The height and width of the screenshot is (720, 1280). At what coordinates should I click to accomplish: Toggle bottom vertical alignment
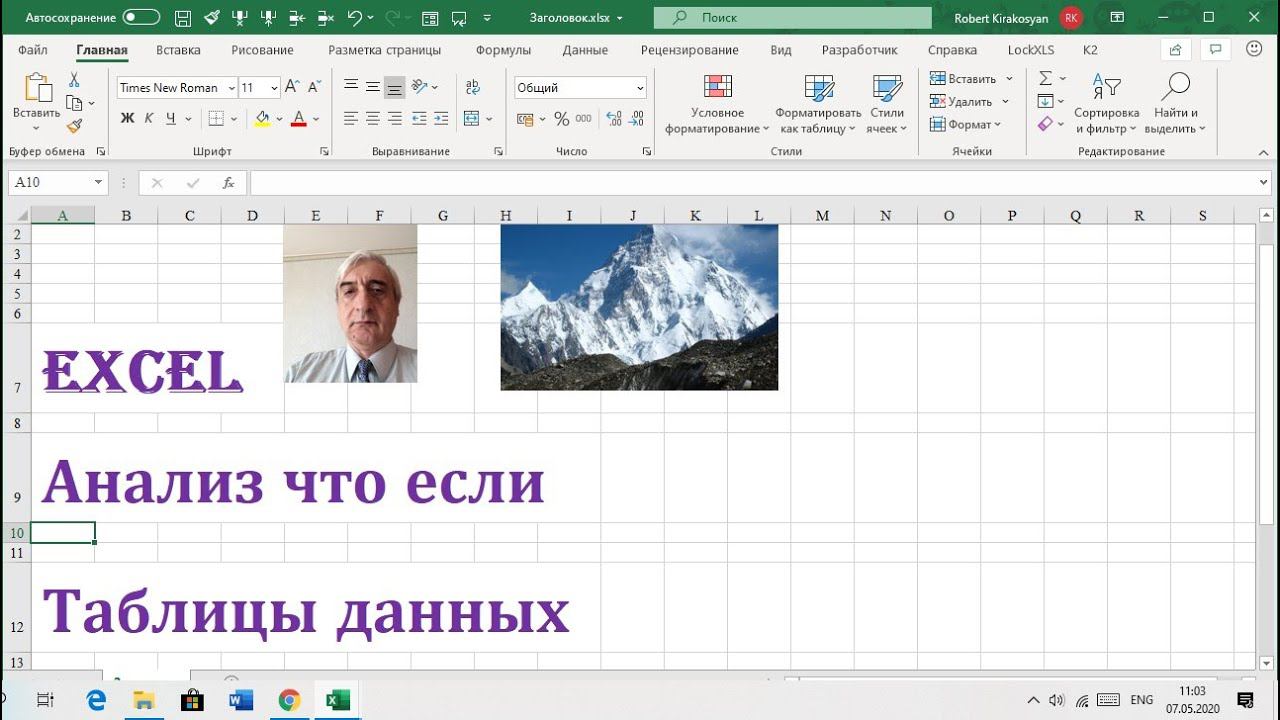395,88
